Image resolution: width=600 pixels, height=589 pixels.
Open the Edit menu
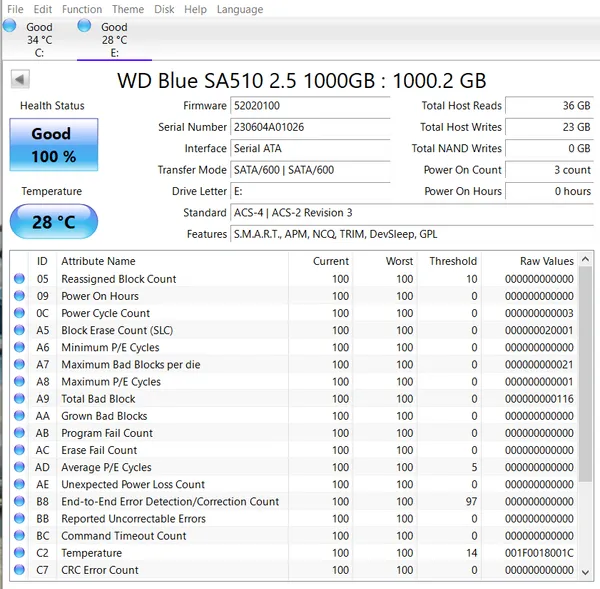(42, 9)
